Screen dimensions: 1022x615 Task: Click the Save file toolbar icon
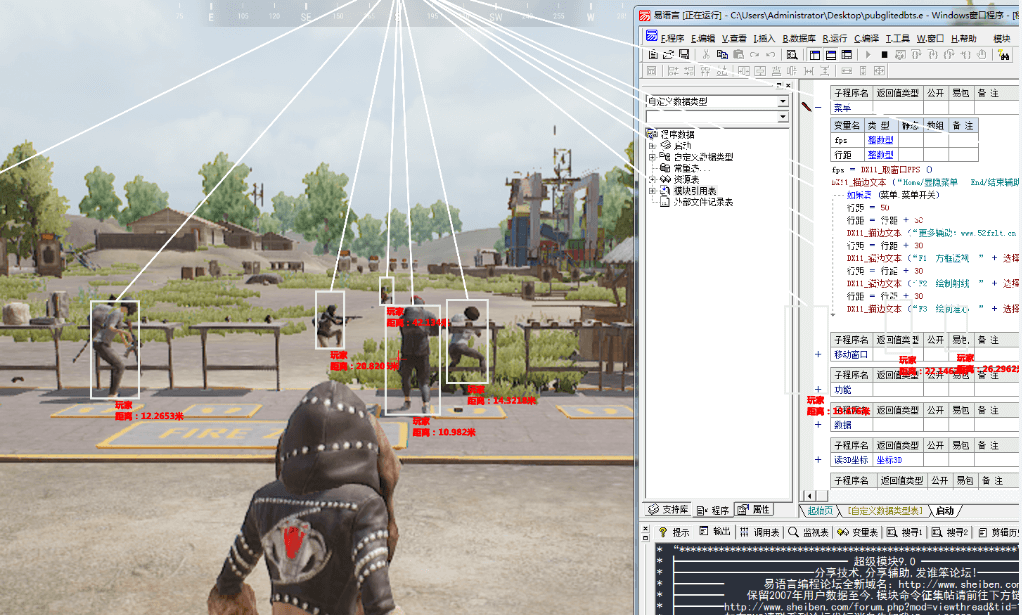(684, 55)
